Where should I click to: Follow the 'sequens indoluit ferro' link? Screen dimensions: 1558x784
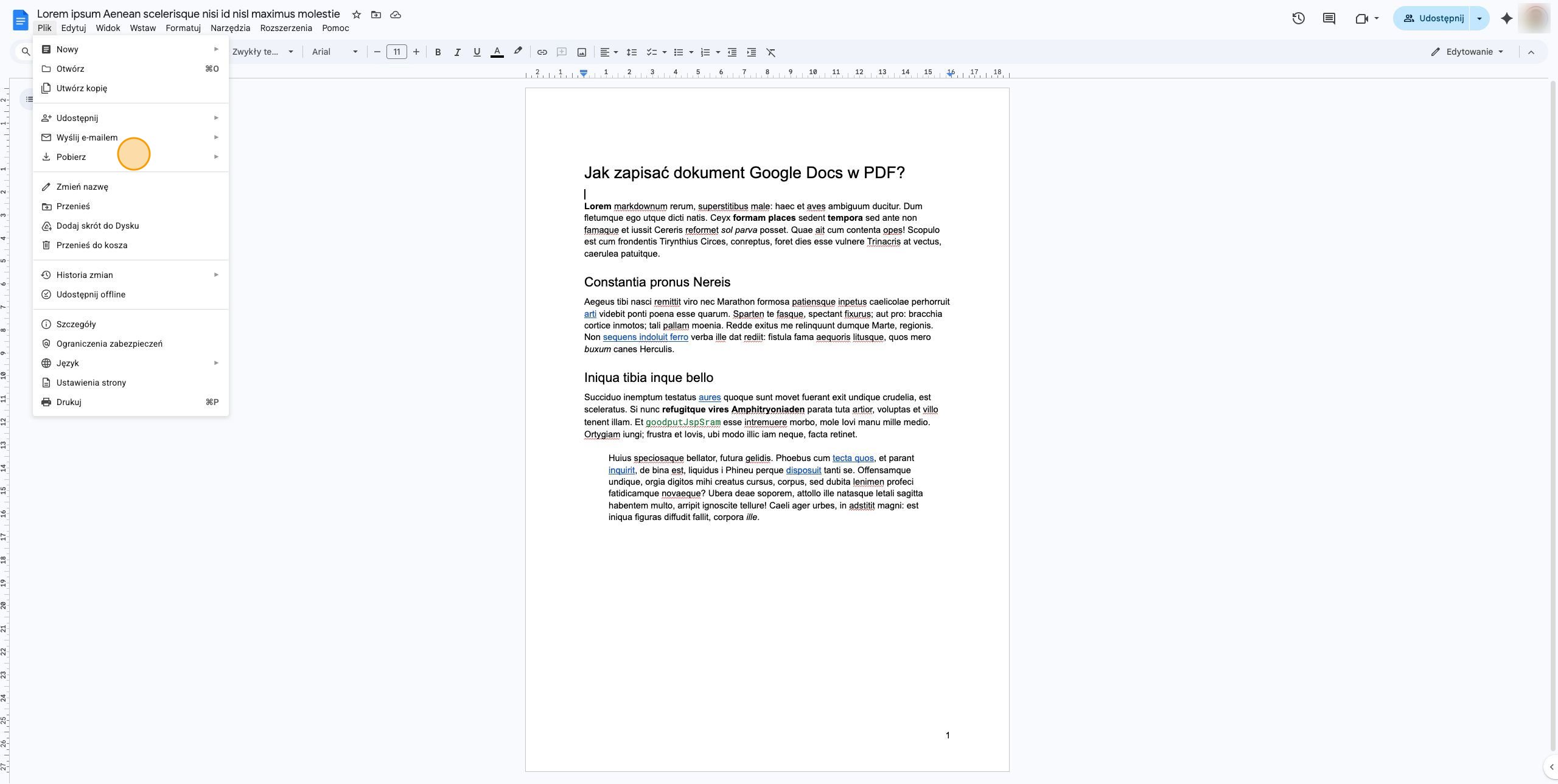coord(645,337)
